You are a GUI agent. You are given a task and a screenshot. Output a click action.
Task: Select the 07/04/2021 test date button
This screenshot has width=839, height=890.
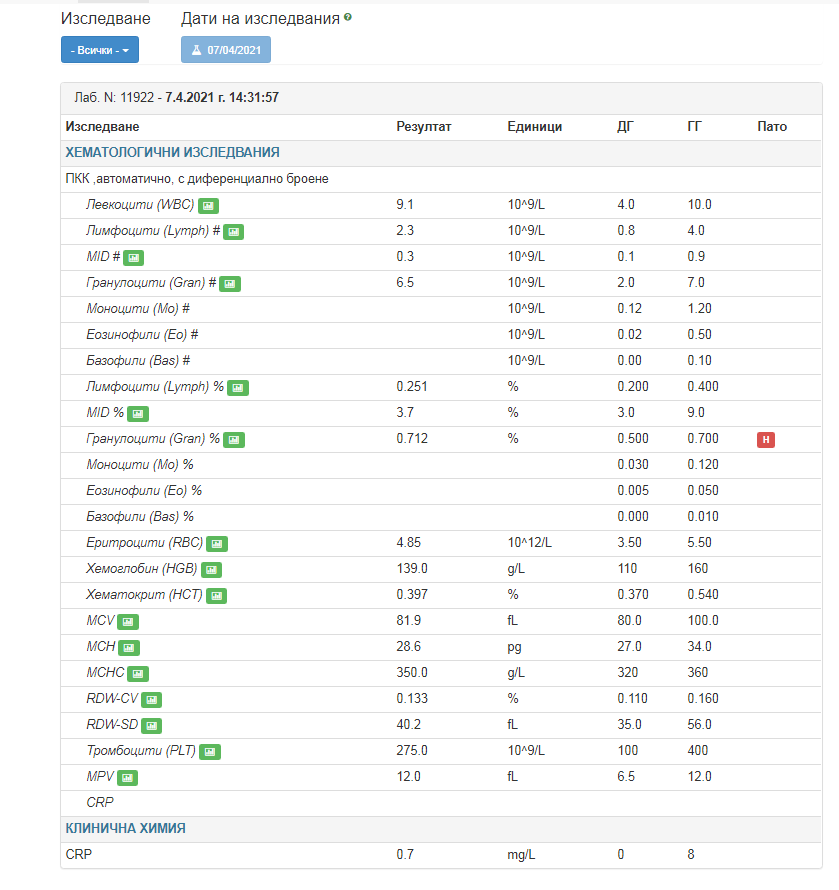coord(226,49)
